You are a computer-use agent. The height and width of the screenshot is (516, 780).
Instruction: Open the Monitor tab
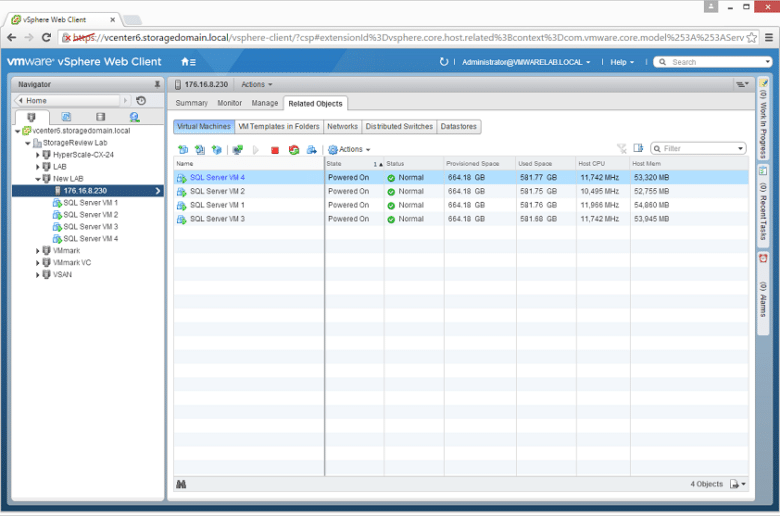click(x=229, y=103)
